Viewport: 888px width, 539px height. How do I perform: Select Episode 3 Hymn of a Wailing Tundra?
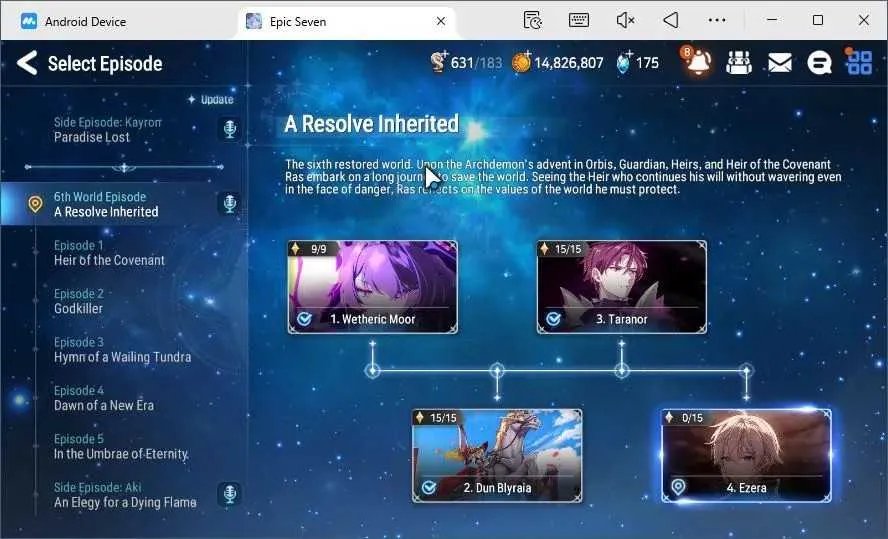pyautogui.click(x=125, y=350)
